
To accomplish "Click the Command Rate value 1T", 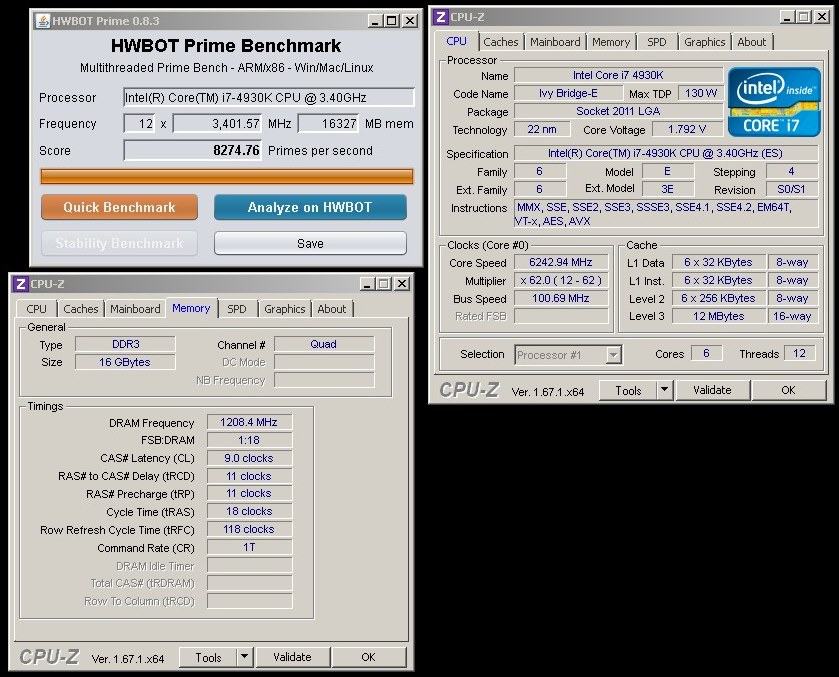I will [249, 547].
